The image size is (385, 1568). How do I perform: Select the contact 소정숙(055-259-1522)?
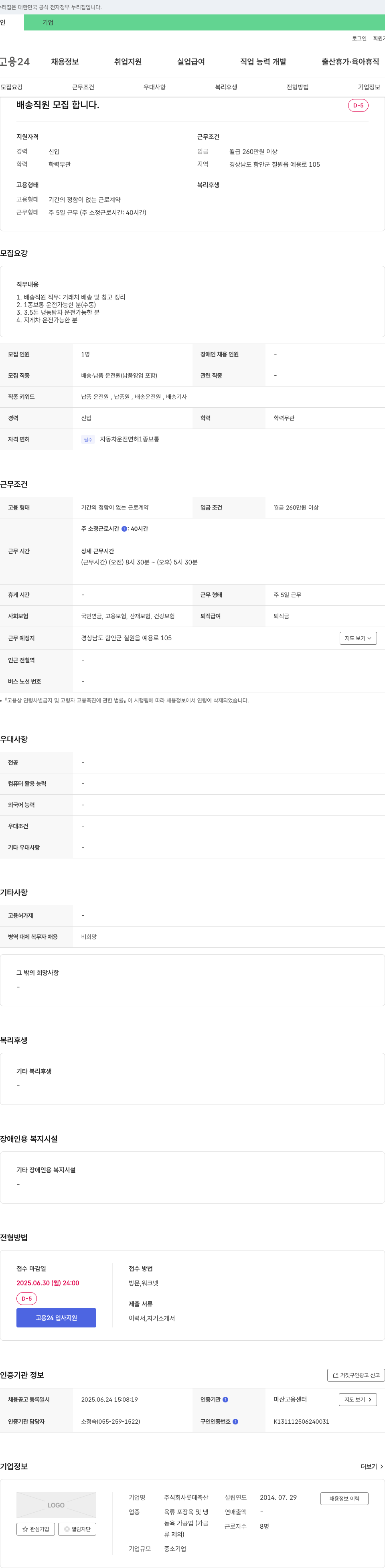tap(110, 1422)
